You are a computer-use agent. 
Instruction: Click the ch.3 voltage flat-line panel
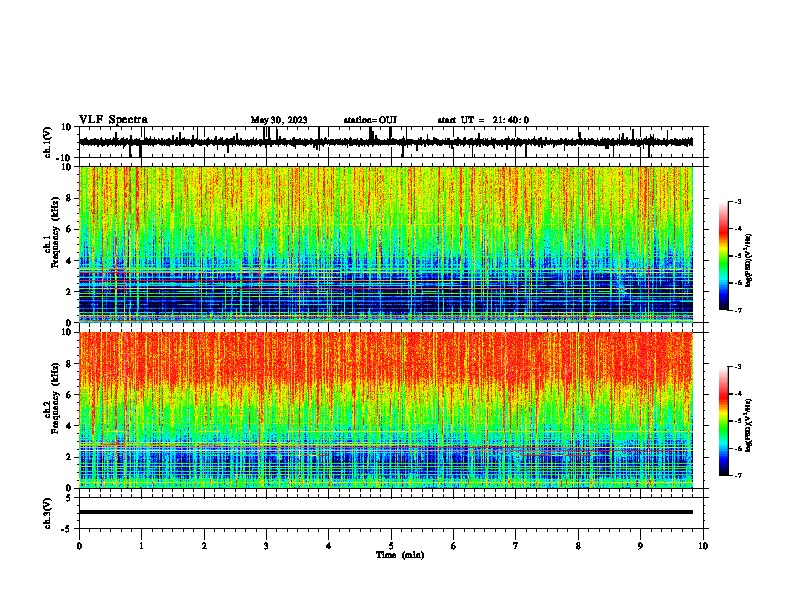[393, 513]
